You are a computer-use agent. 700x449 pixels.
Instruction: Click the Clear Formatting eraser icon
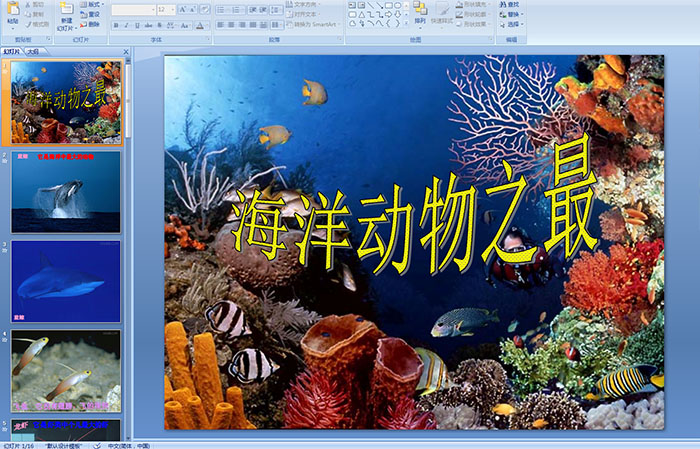coord(204,9)
